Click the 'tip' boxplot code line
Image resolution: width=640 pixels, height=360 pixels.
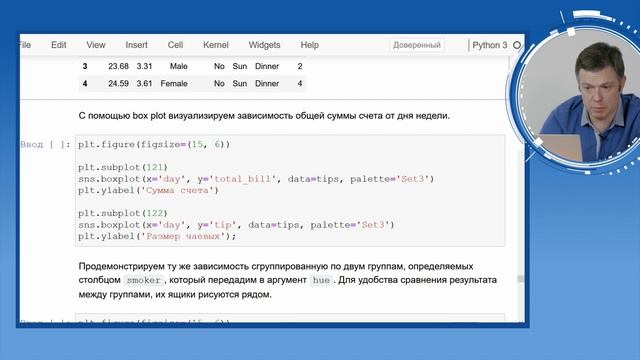coord(236,224)
